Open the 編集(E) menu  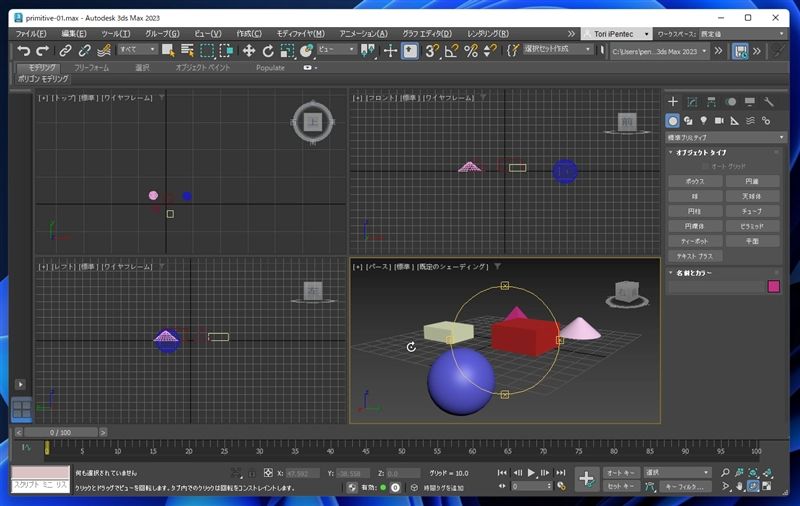74,34
